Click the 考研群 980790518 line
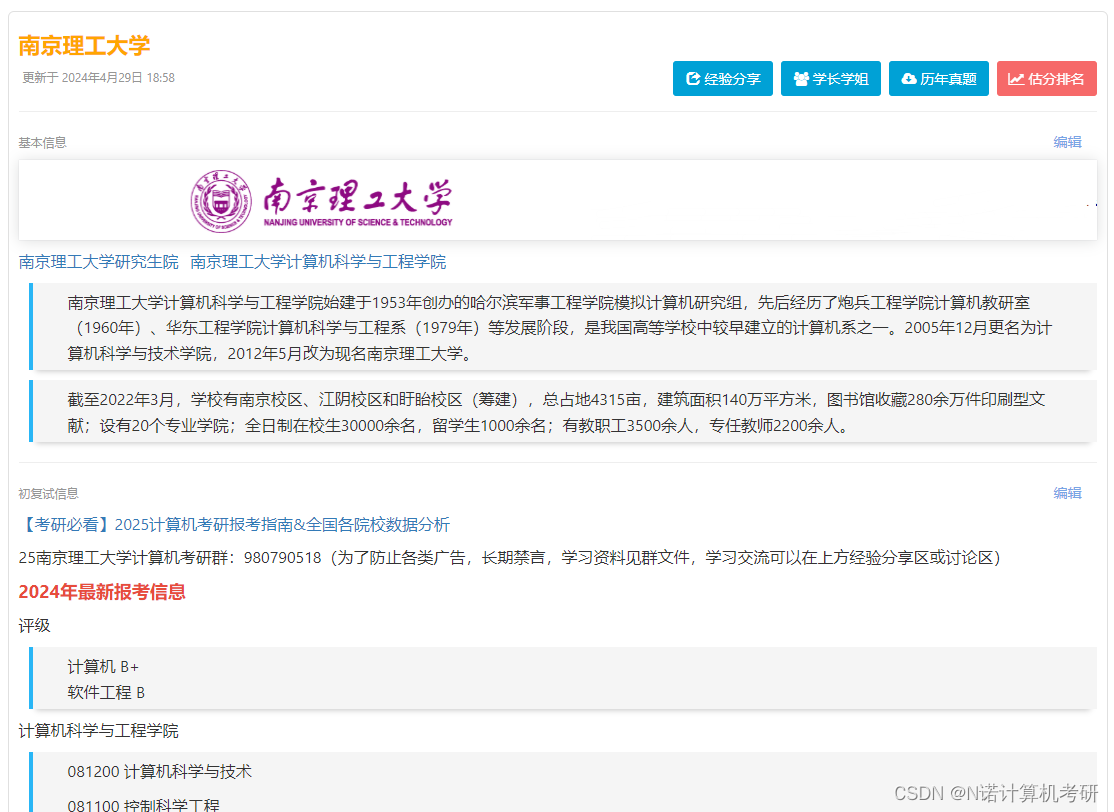The height and width of the screenshot is (812, 1114). coord(509,558)
